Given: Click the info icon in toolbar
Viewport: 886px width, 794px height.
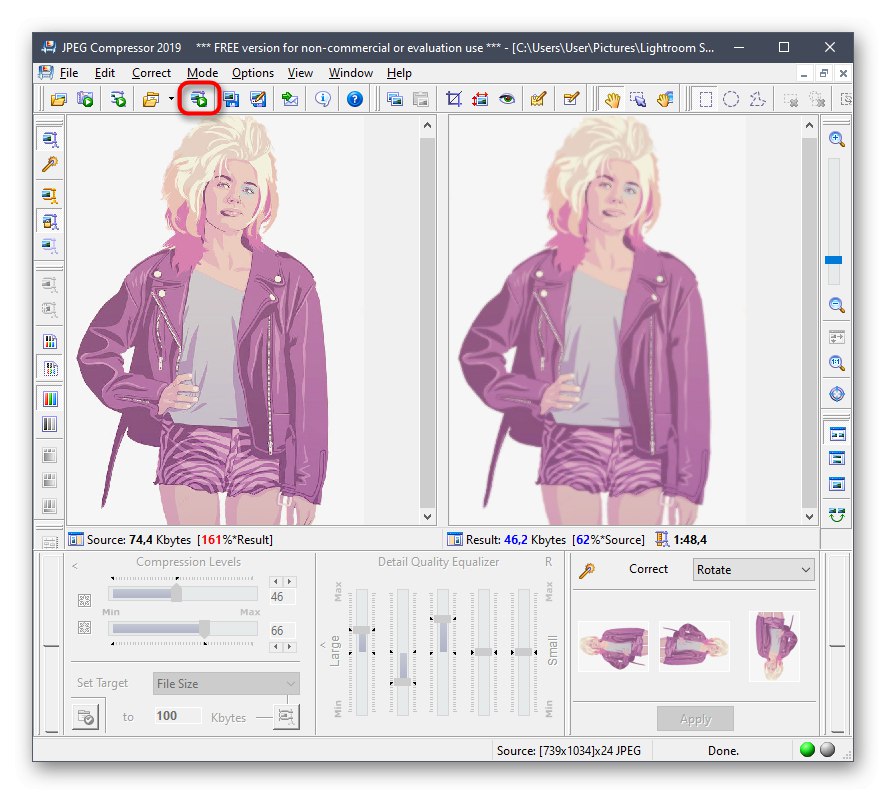Looking at the screenshot, I should click(322, 99).
